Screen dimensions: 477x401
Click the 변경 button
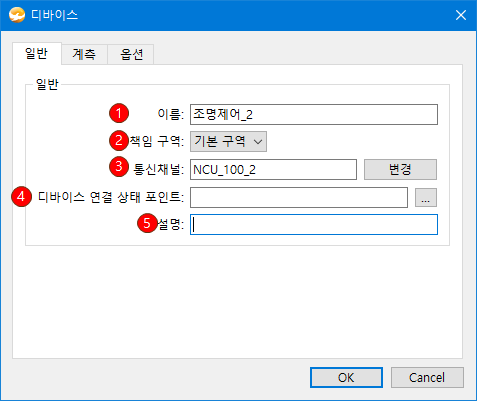[400, 169]
